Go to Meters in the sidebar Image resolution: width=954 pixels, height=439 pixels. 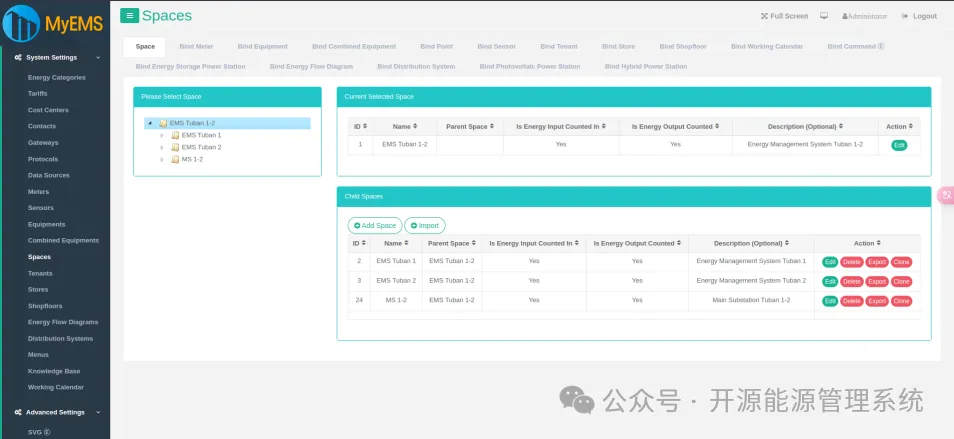[38, 192]
